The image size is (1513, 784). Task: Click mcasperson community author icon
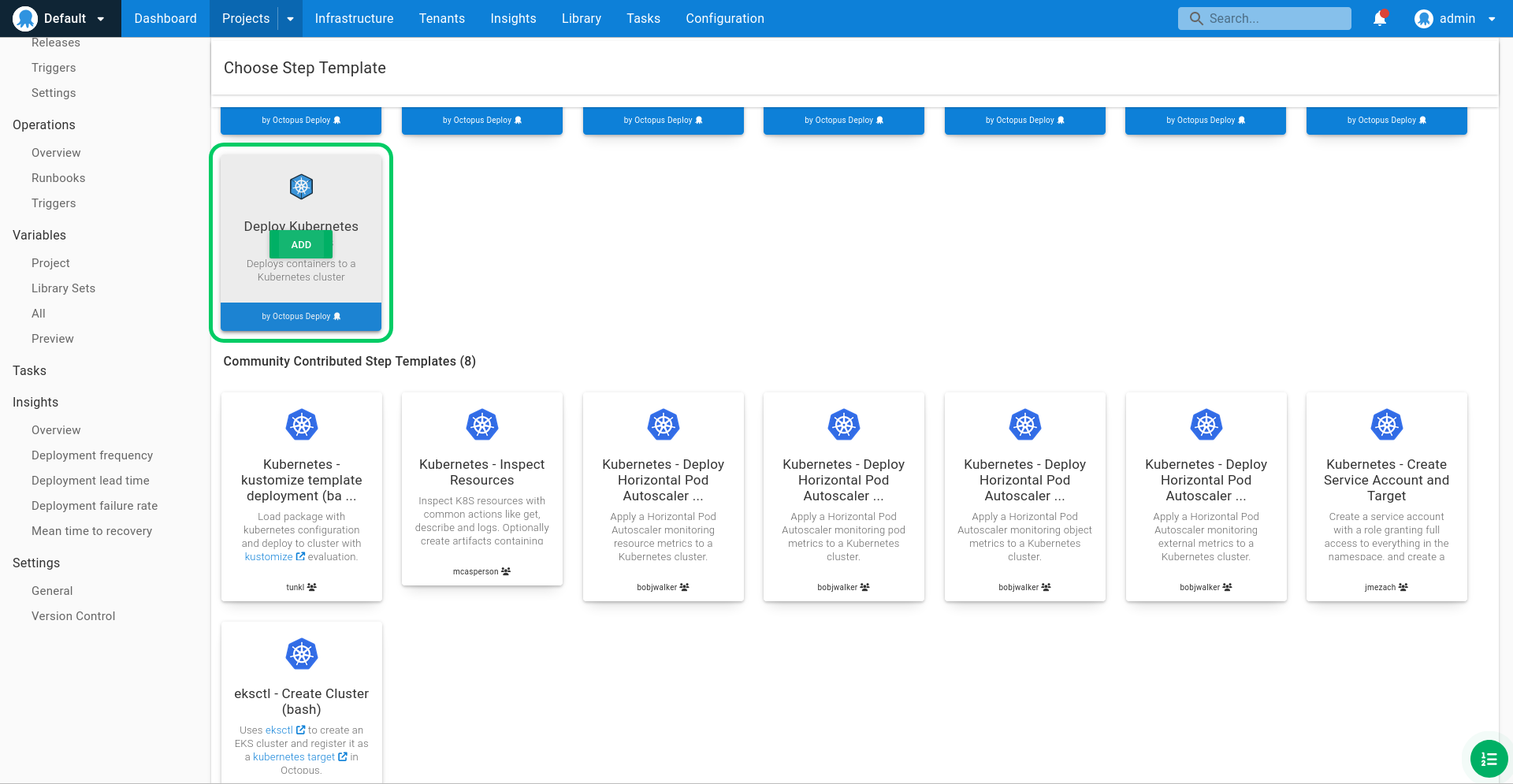point(506,571)
